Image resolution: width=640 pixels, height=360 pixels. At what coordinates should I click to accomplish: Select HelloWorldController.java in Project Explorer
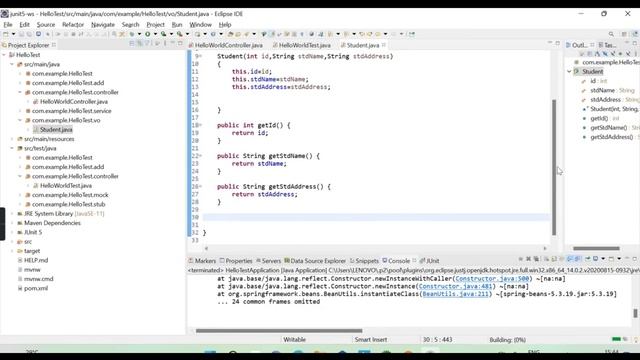[74, 101]
